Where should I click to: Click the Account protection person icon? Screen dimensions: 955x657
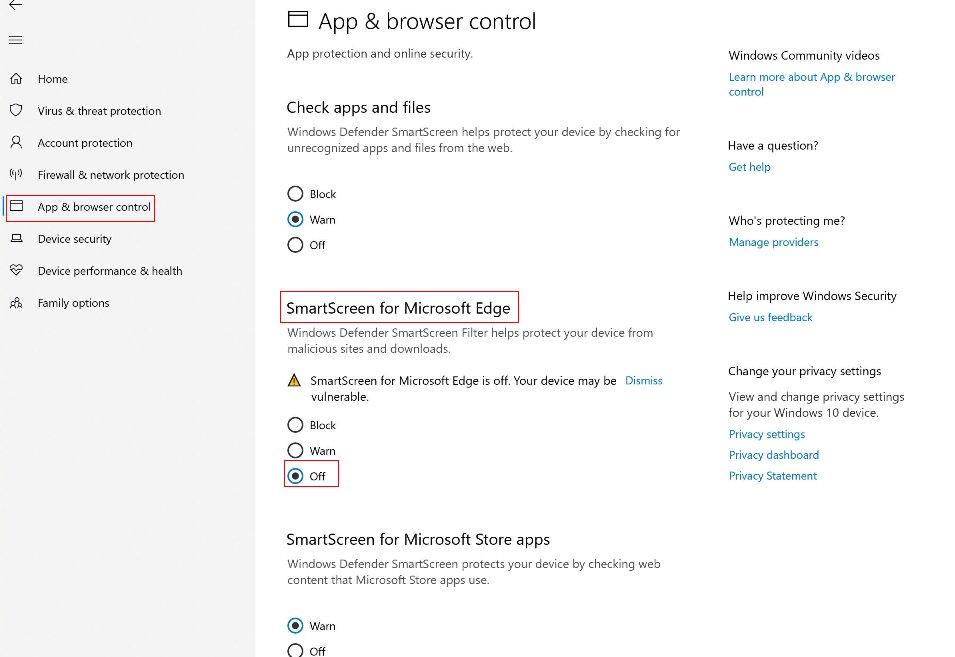pos(16,142)
